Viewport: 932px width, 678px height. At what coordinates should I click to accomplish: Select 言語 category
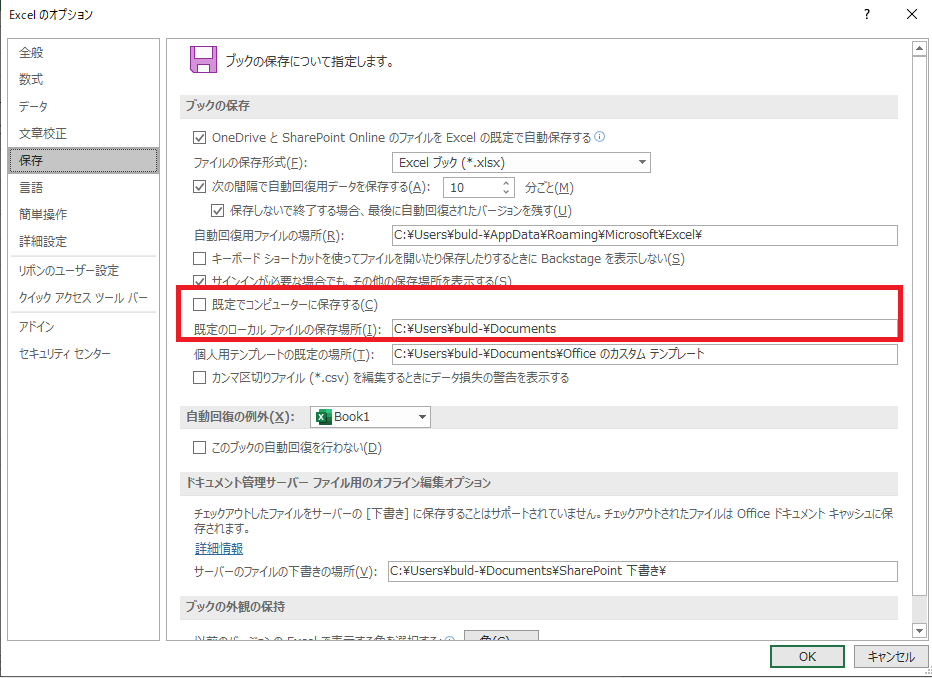pyautogui.click(x=84, y=187)
